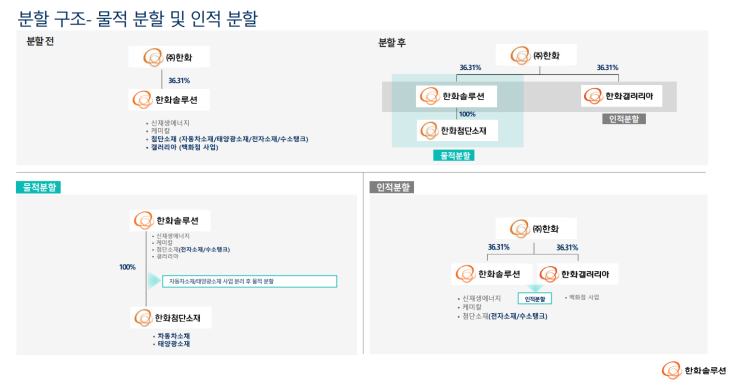
Task: Click the 갤러리아 bullet in the lower 물적분할 section
Action: 165,256
